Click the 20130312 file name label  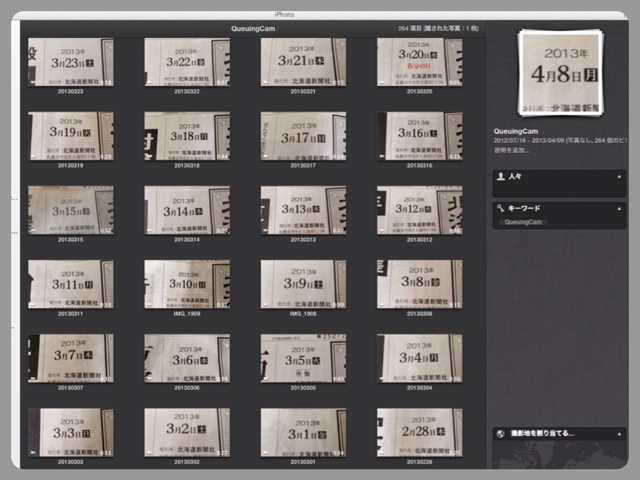pos(420,240)
